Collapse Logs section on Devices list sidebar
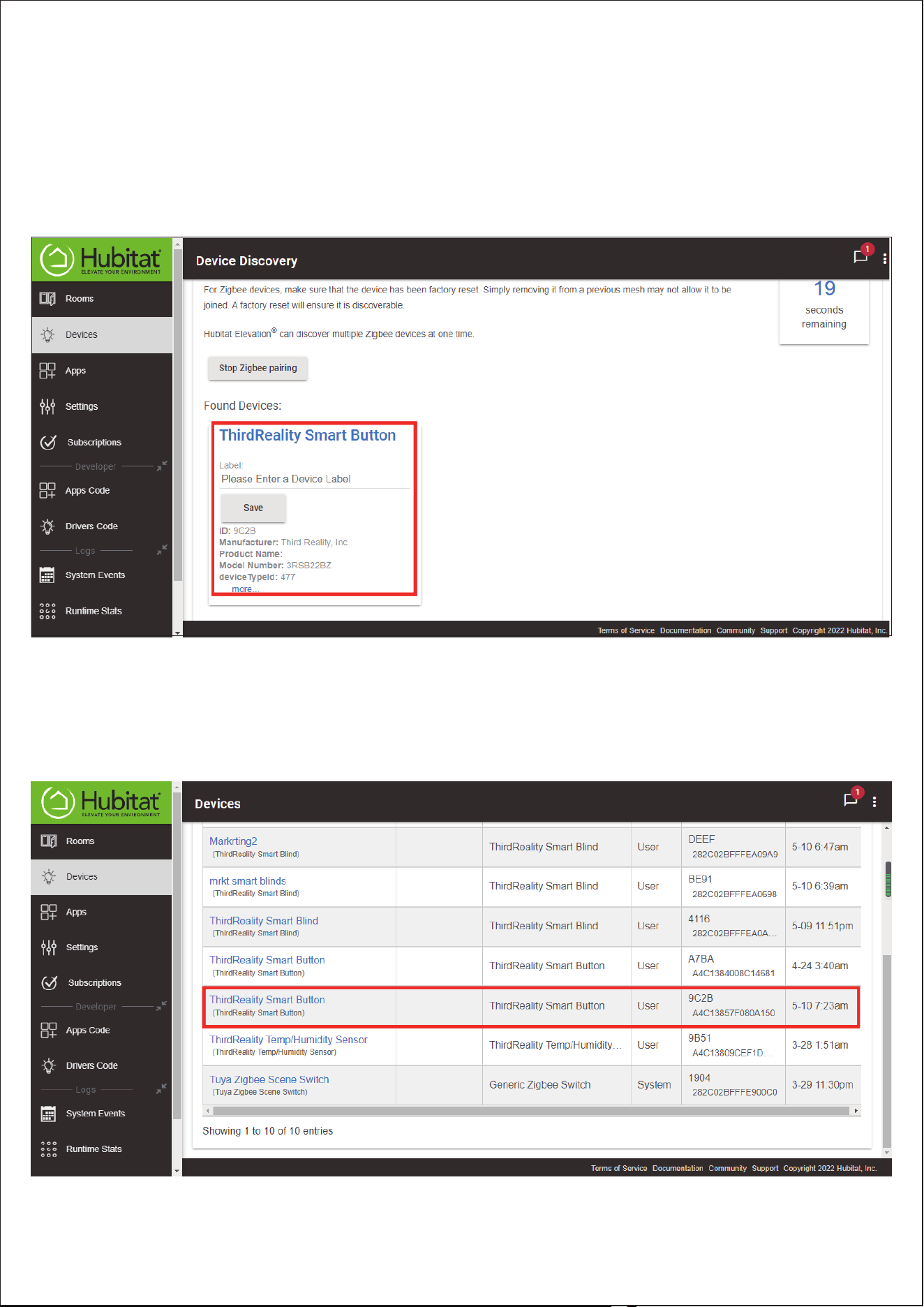 161,1089
